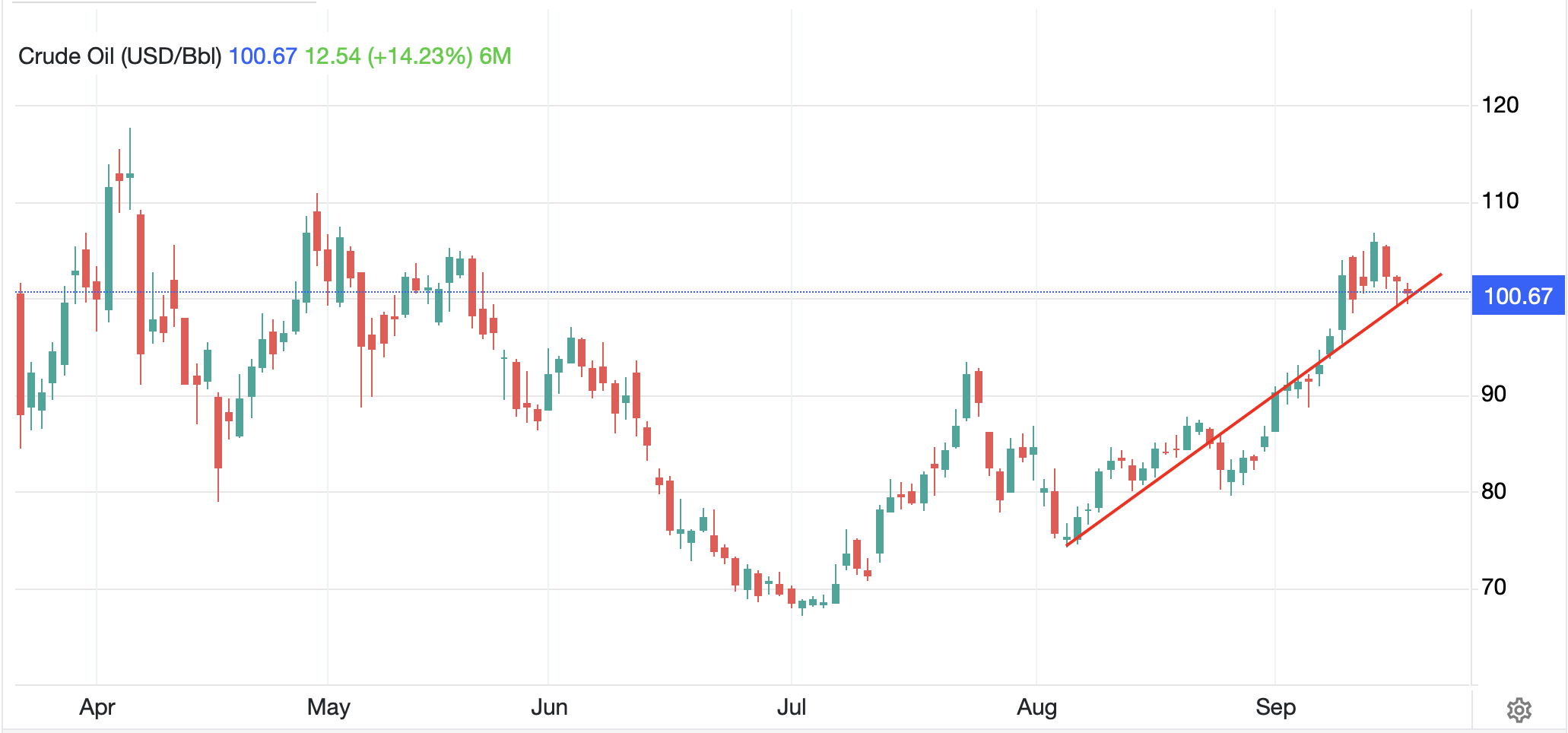
Task: Click the 80 price axis label
Action: point(1493,491)
